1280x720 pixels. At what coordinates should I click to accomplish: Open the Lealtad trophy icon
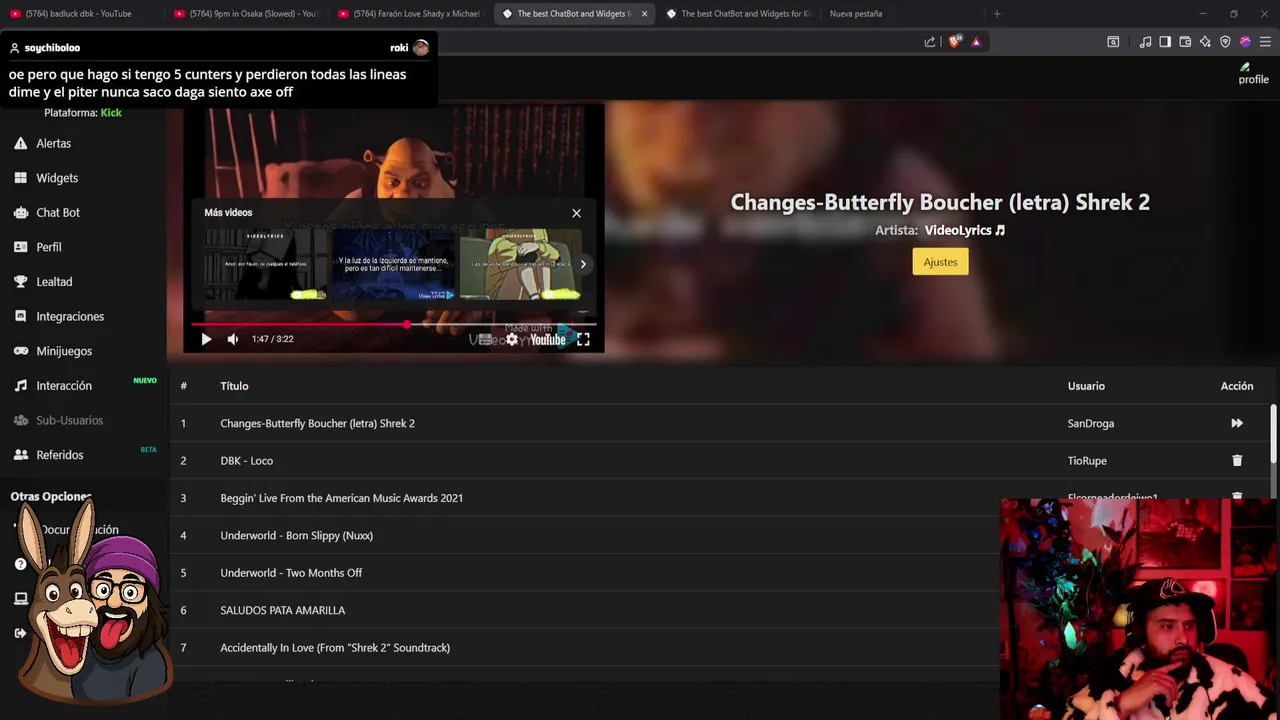[x=20, y=282]
